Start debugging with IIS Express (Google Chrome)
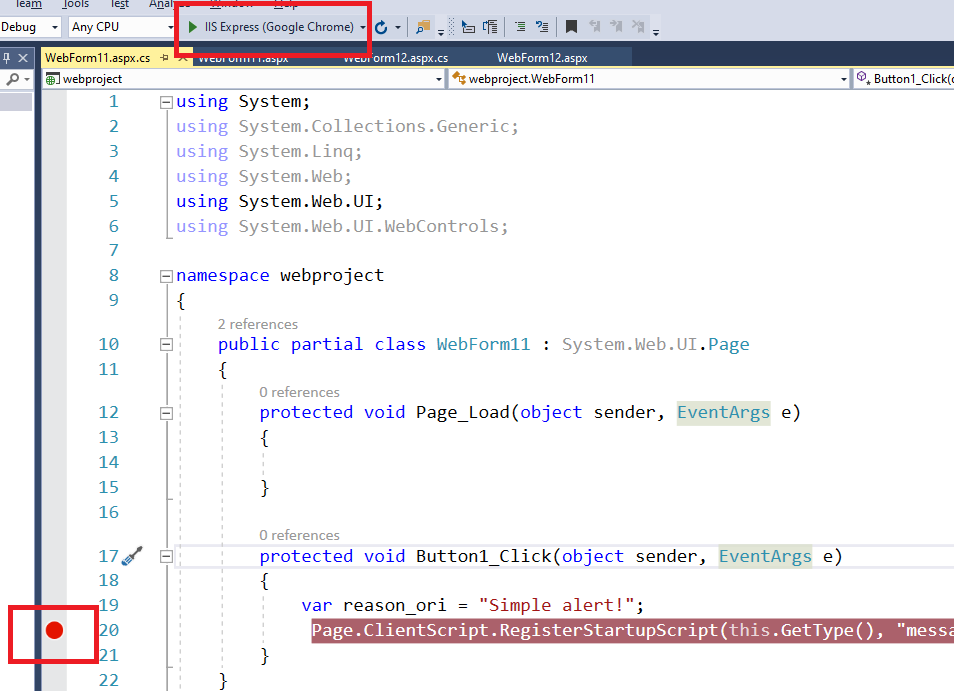954x691 pixels. tap(271, 27)
